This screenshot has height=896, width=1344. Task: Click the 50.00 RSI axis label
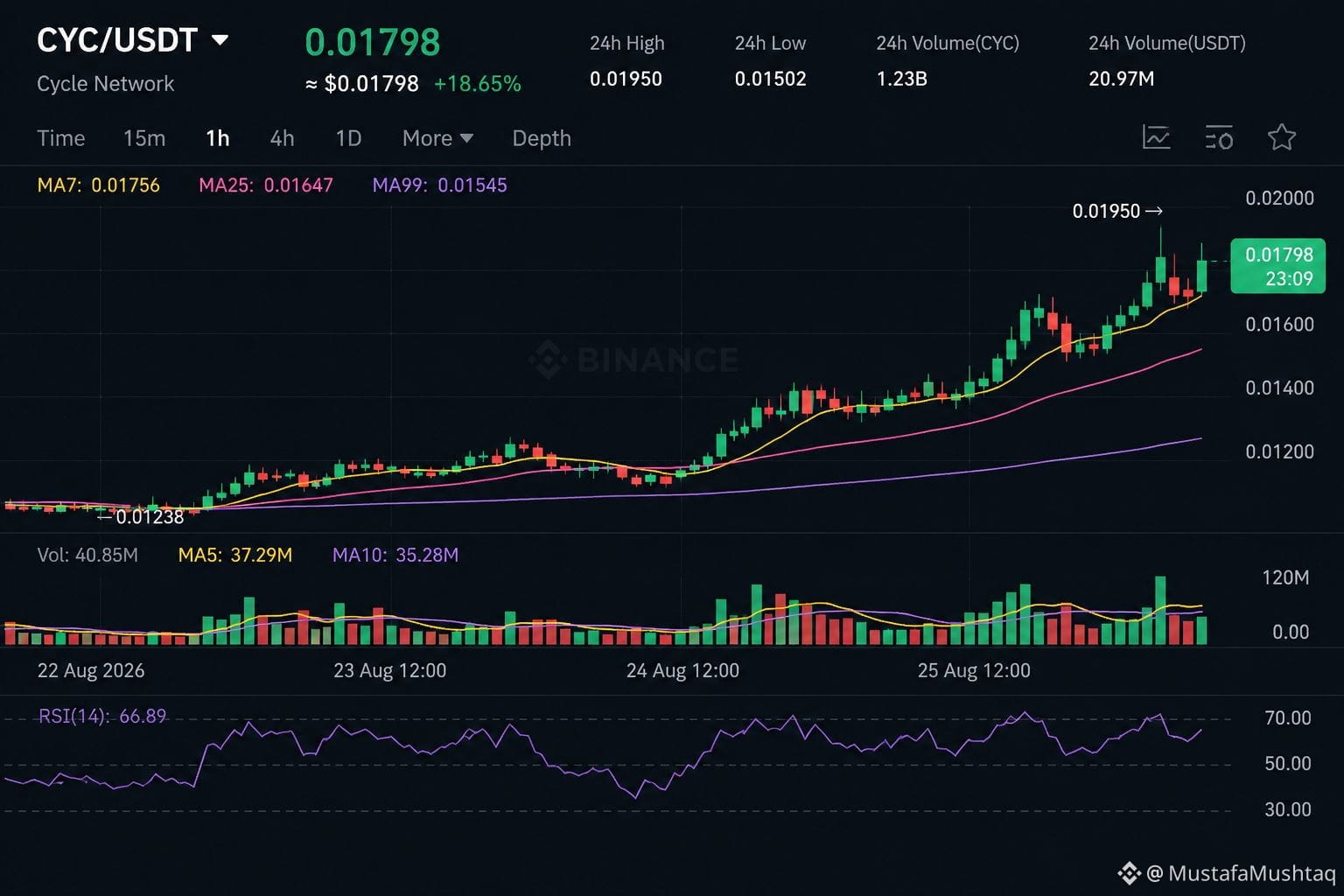[1288, 764]
